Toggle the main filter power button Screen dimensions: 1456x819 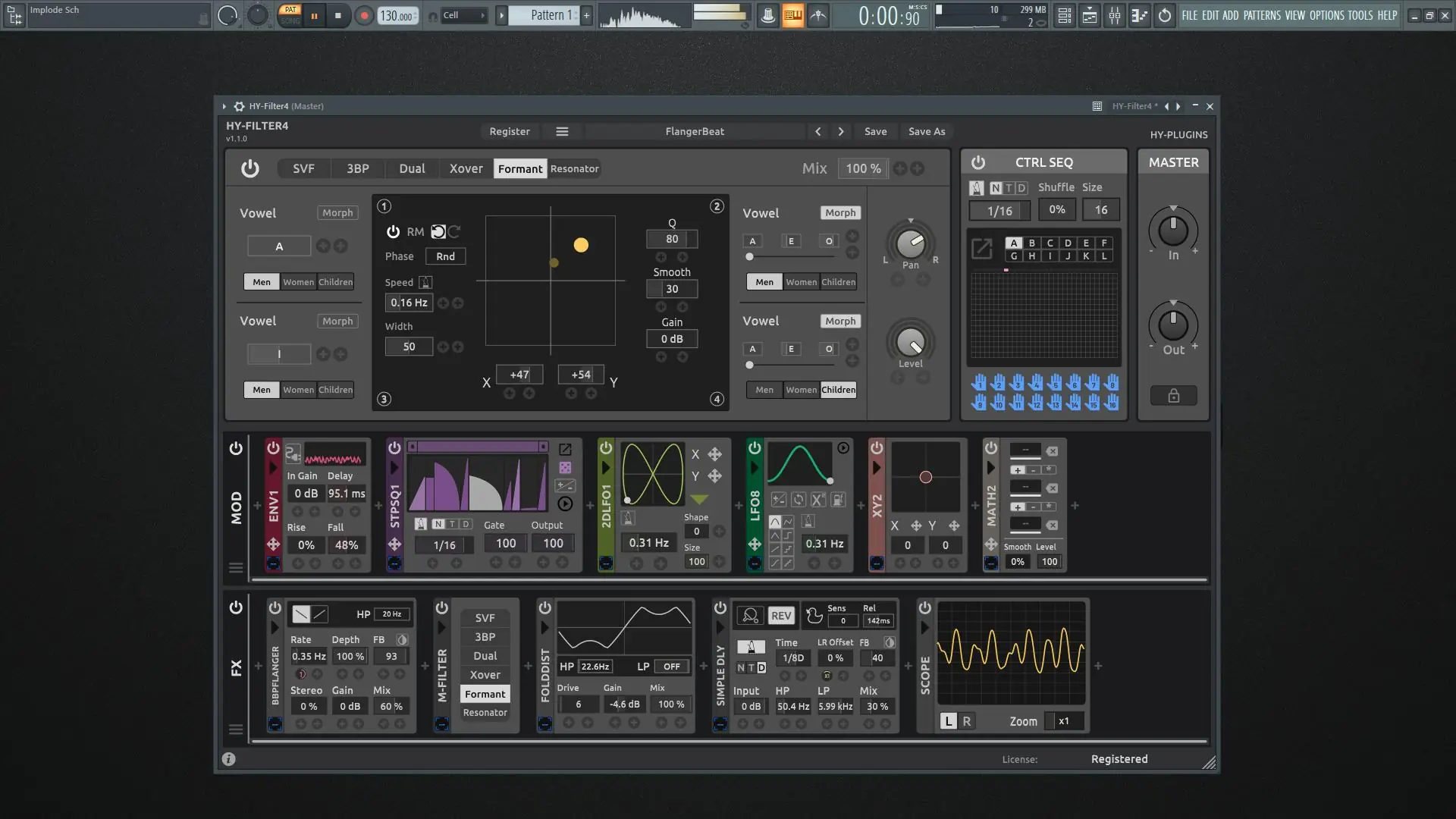249,168
